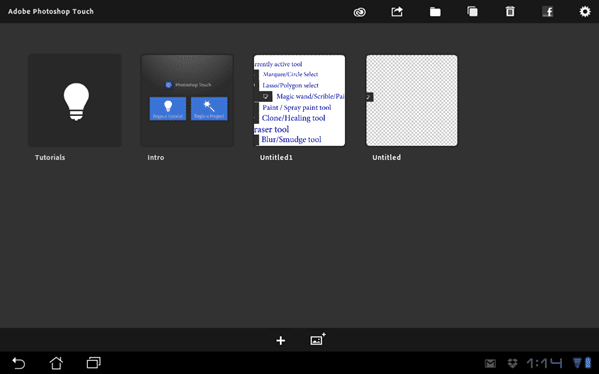This screenshot has height=374, width=599.
Task: Add new project with plus icon
Action: point(281,340)
